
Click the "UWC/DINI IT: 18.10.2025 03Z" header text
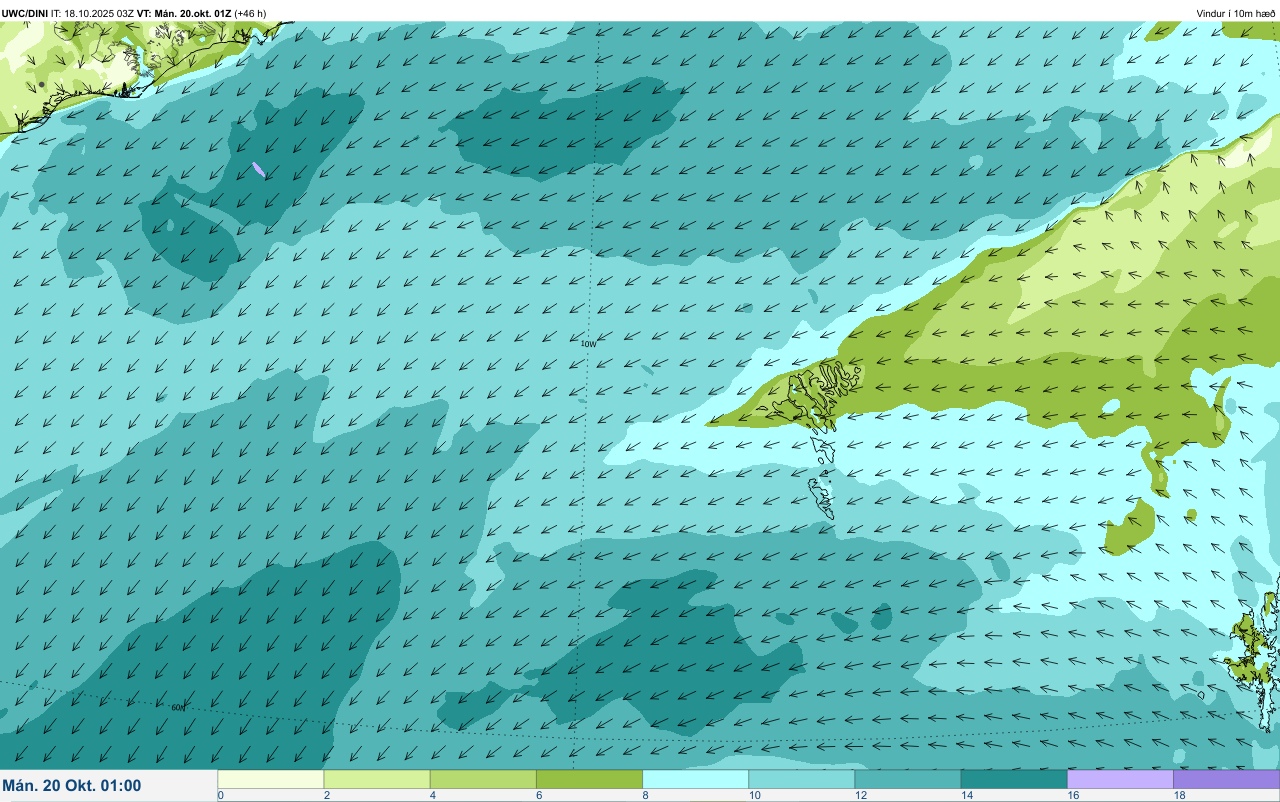68,13
